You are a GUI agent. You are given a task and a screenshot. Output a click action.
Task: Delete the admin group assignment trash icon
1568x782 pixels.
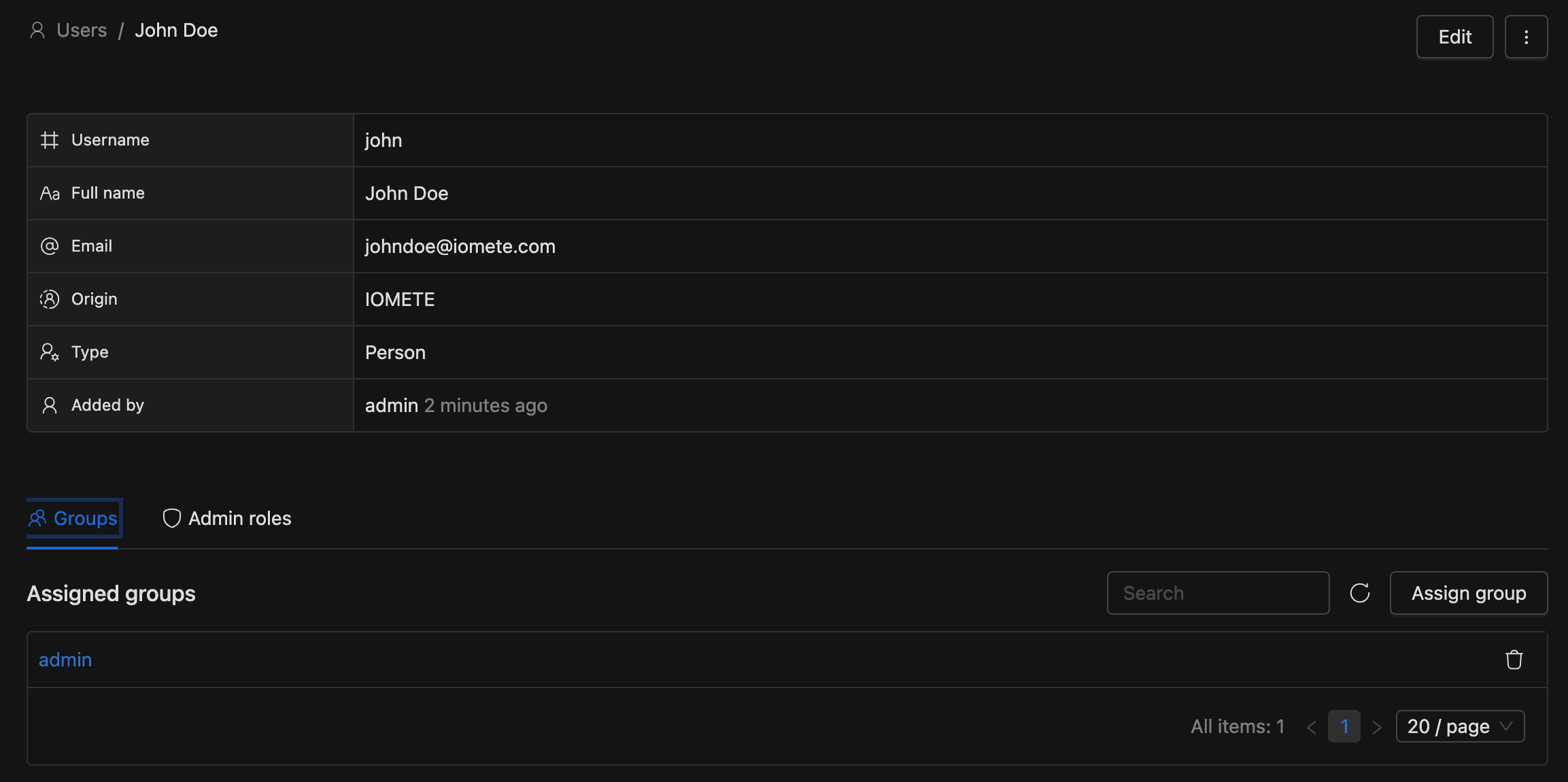1514,660
